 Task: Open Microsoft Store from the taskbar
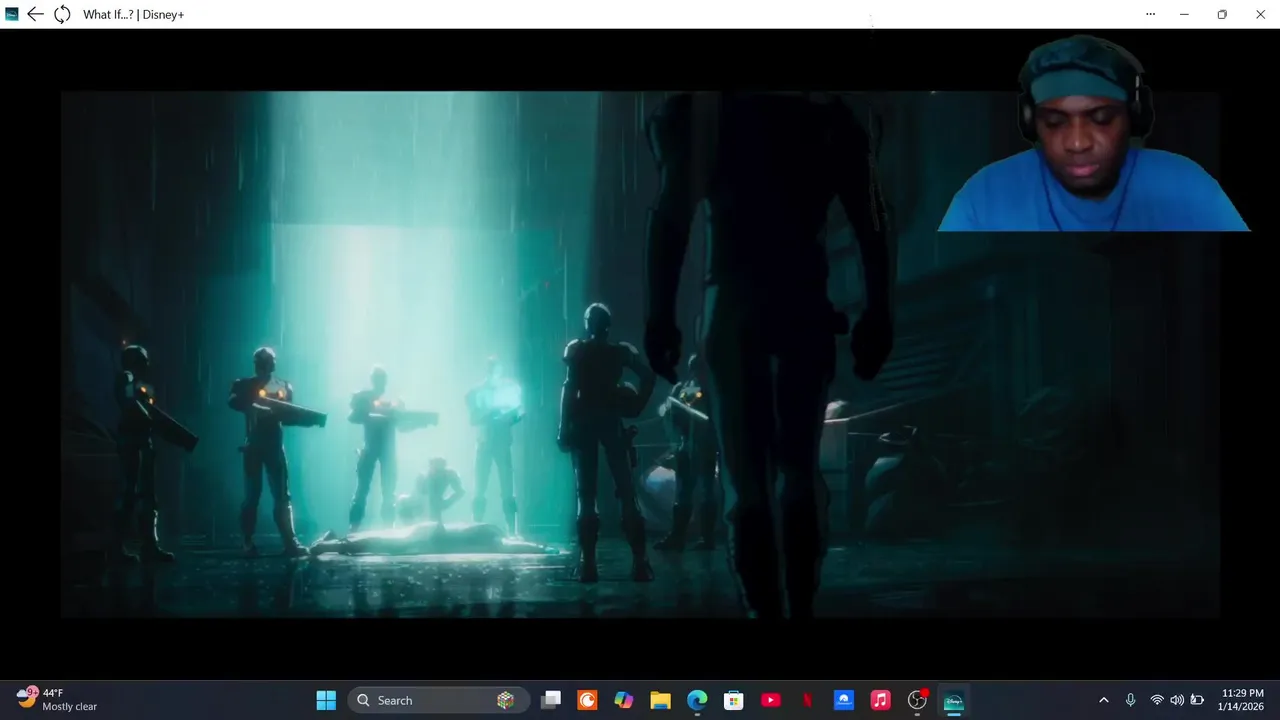tap(734, 700)
